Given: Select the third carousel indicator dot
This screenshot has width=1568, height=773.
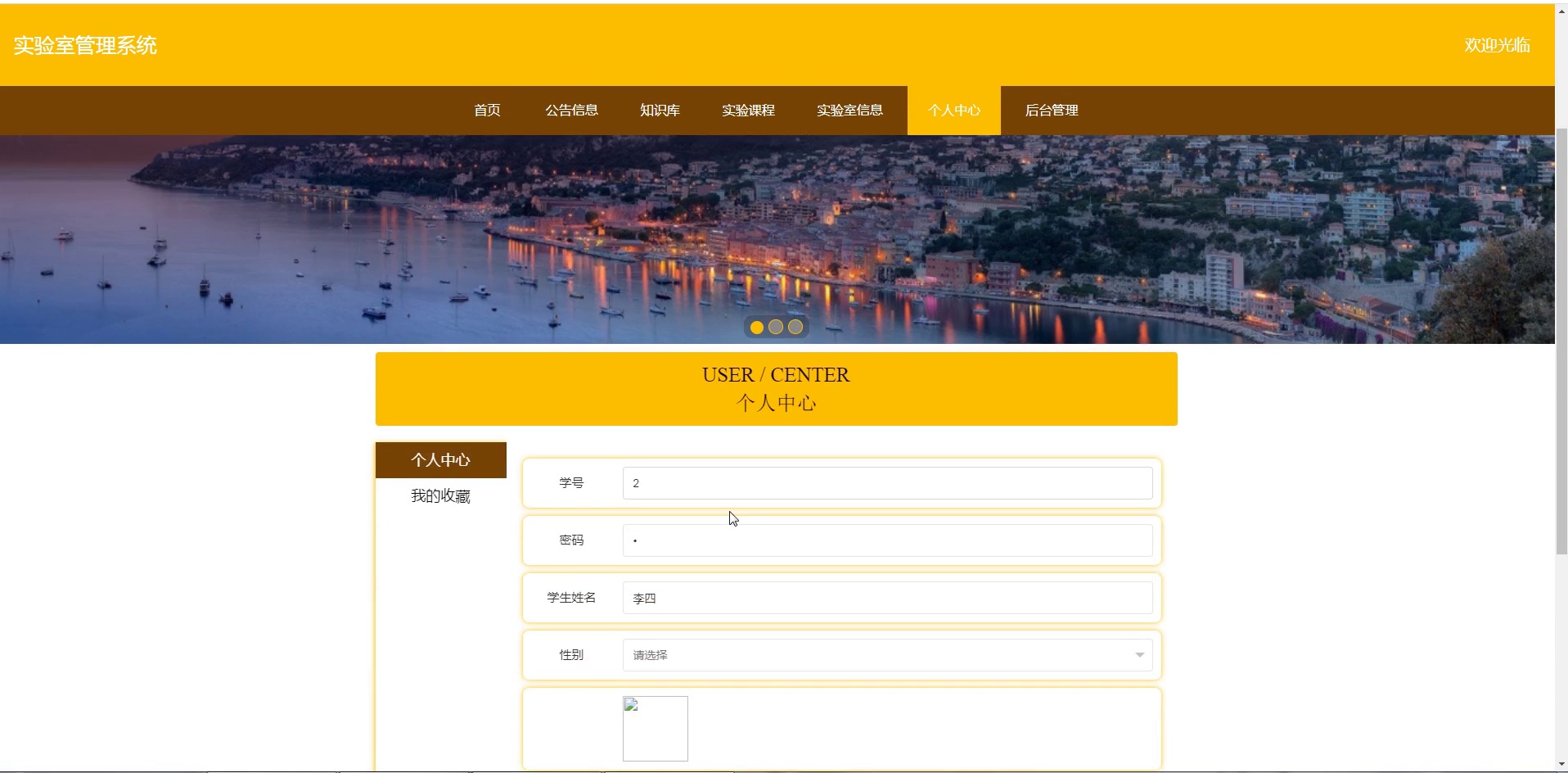Looking at the screenshot, I should 795,328.
